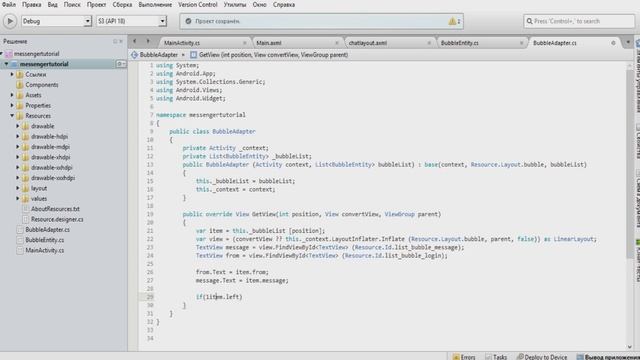Expand the drawable folder
This screenshot has width=640, height=360.
pyautogui.click(x=18, y=126)
